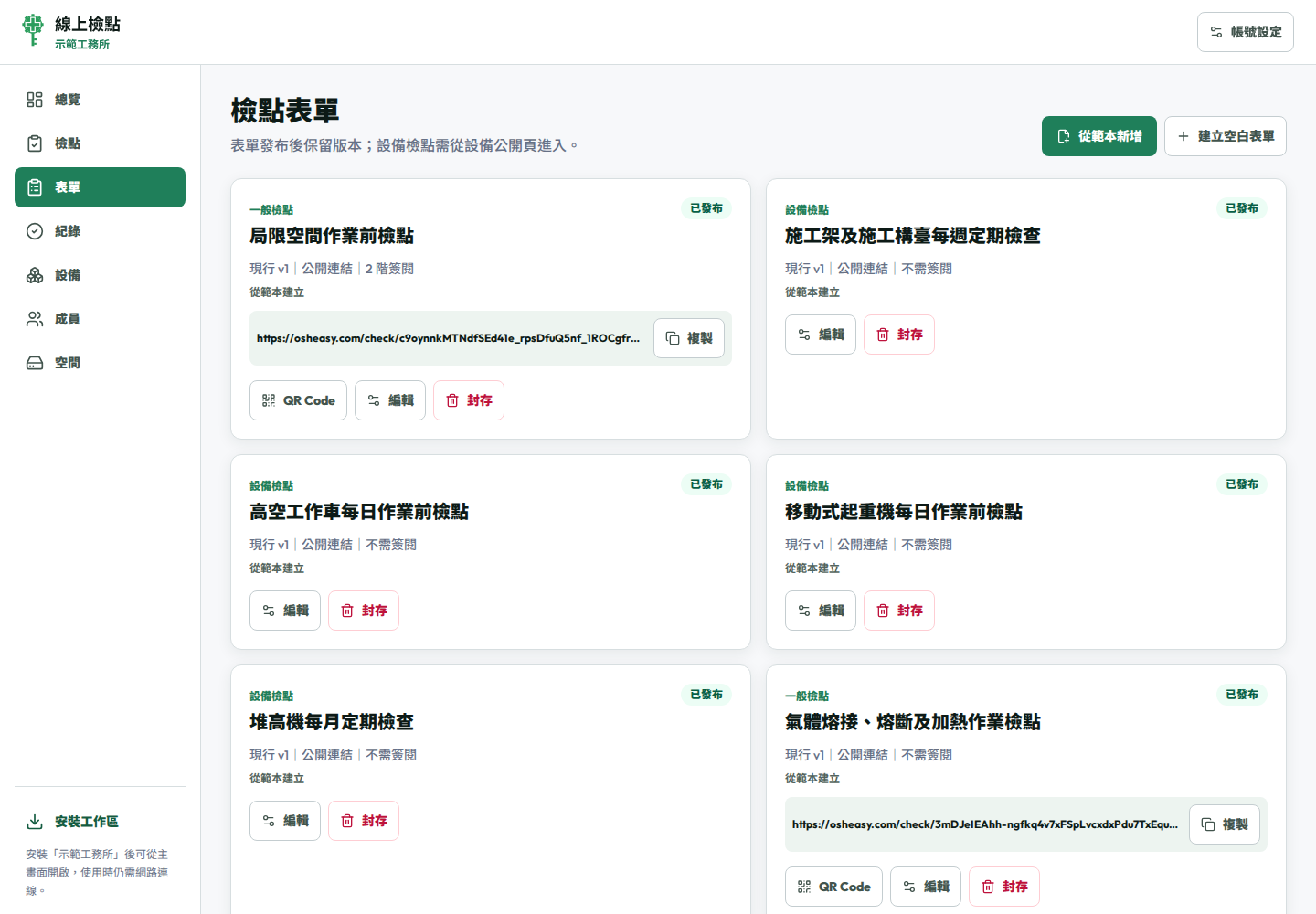Edit 局限空間作業前檢點 form

[390, 400]
